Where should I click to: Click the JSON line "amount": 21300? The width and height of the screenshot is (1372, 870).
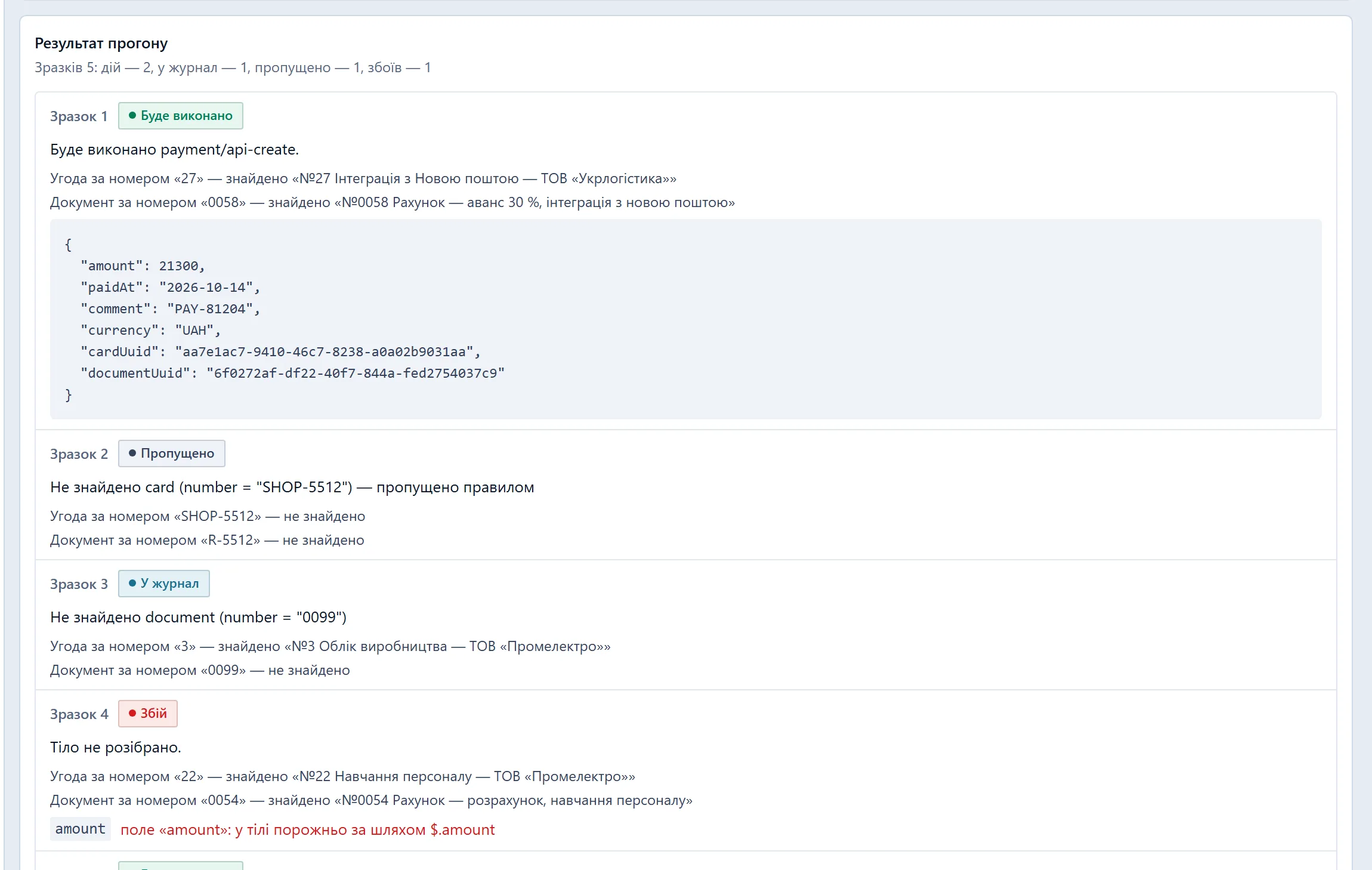(x=143, y=266)
